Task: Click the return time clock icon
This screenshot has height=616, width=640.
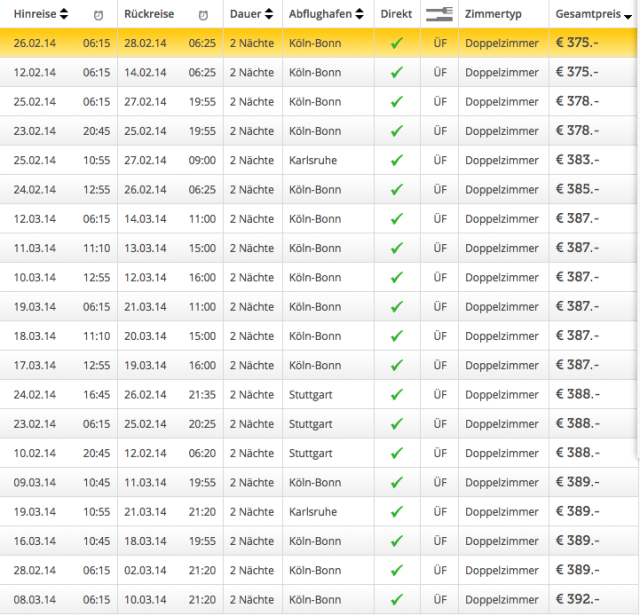Action: [x=203, y=16]
